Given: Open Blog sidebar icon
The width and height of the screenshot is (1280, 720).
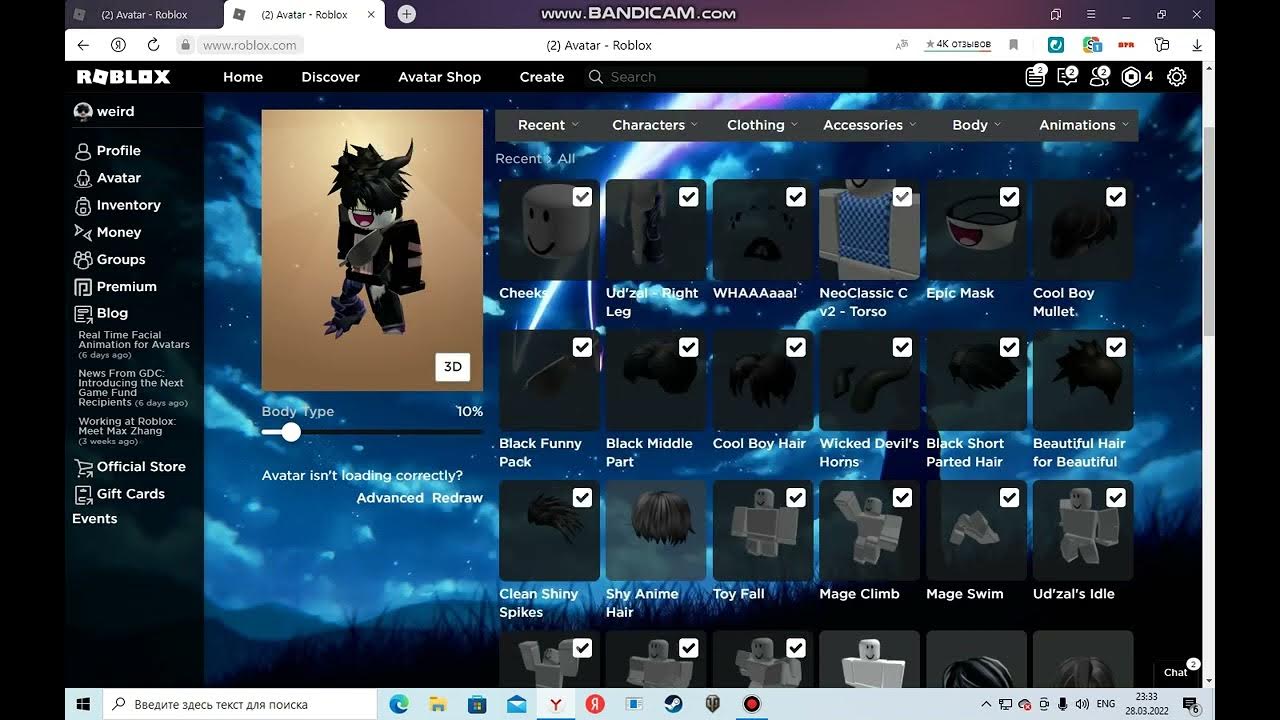Looking at the screenshot, I should coord(83,313).
